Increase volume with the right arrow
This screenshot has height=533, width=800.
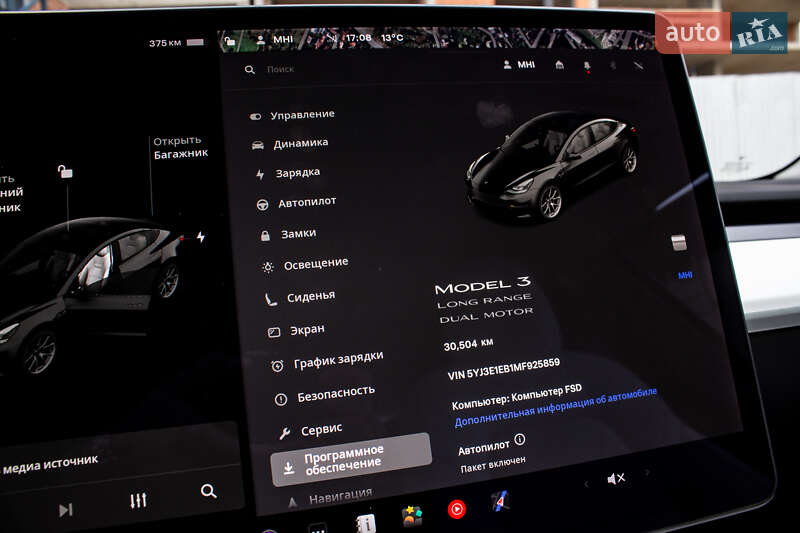pyautogui.click(x=647, y=472)
